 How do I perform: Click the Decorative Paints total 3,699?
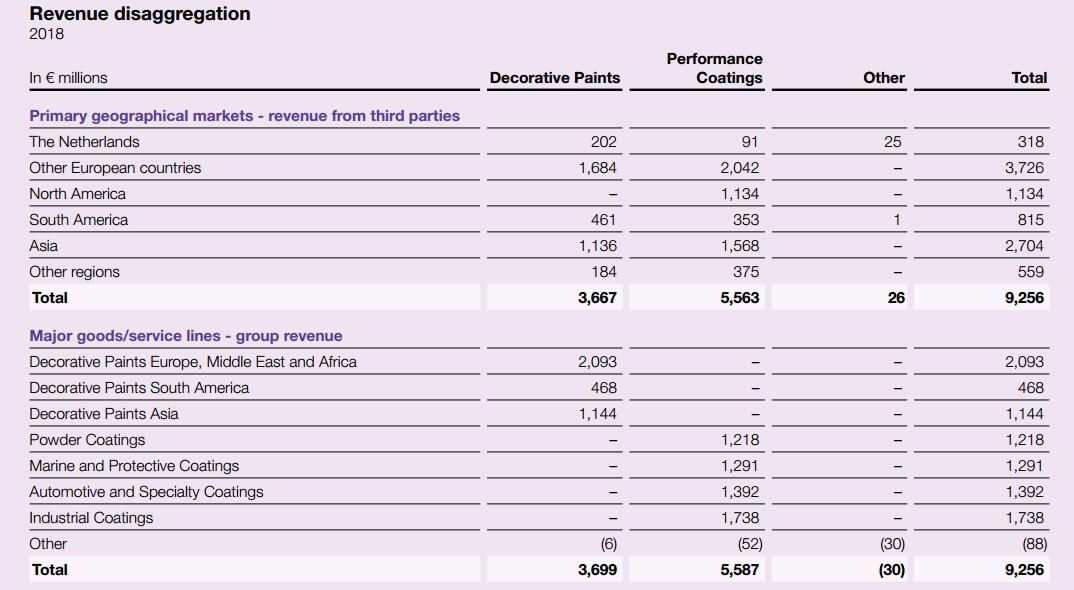click(x=598, y=570)
